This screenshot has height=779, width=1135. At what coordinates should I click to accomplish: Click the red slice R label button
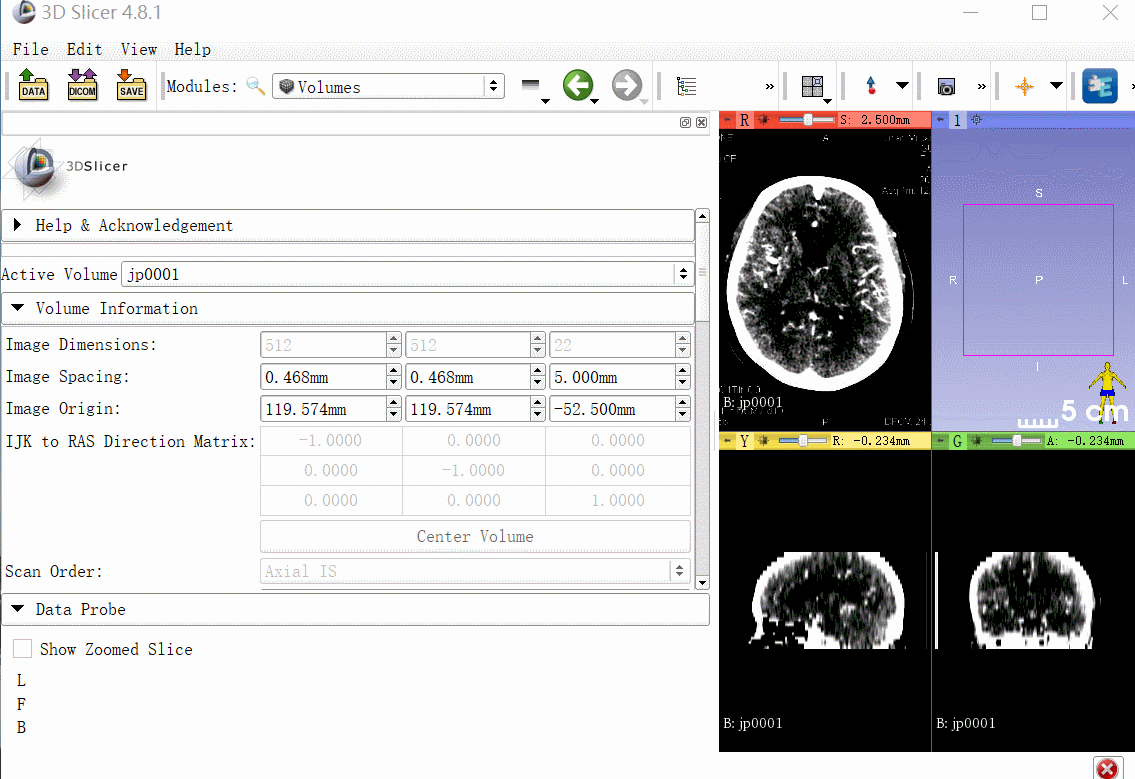tap(744, 120)
